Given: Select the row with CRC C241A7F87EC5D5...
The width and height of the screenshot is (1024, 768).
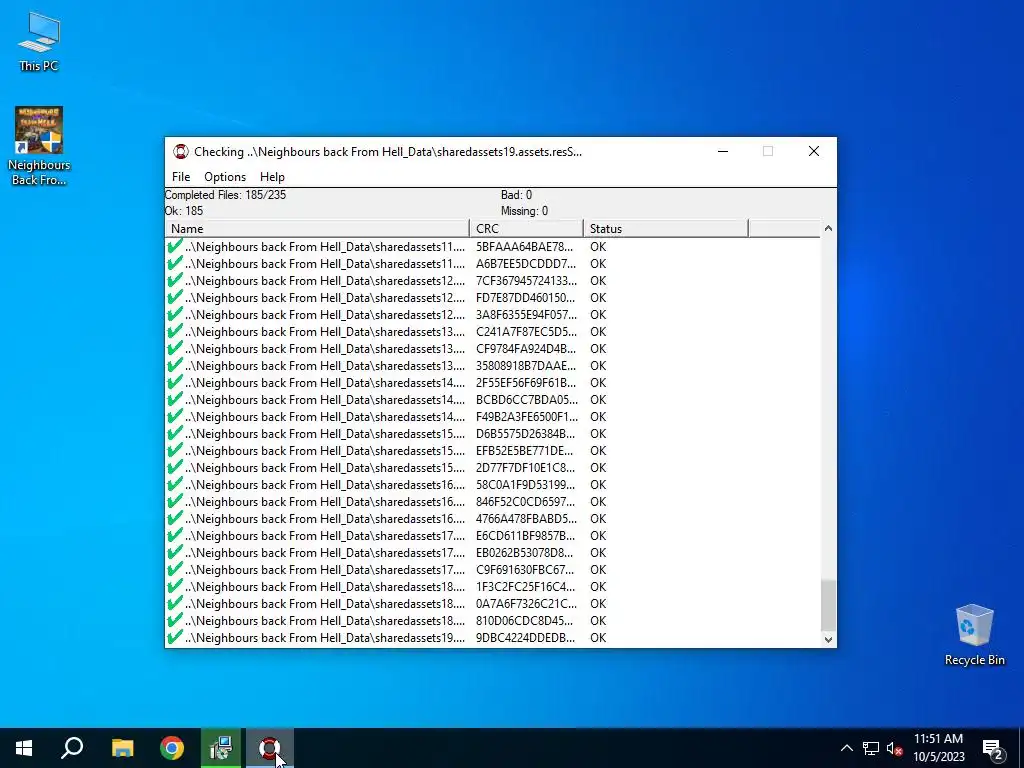Looking at the screenshot, I should [492, 332].
